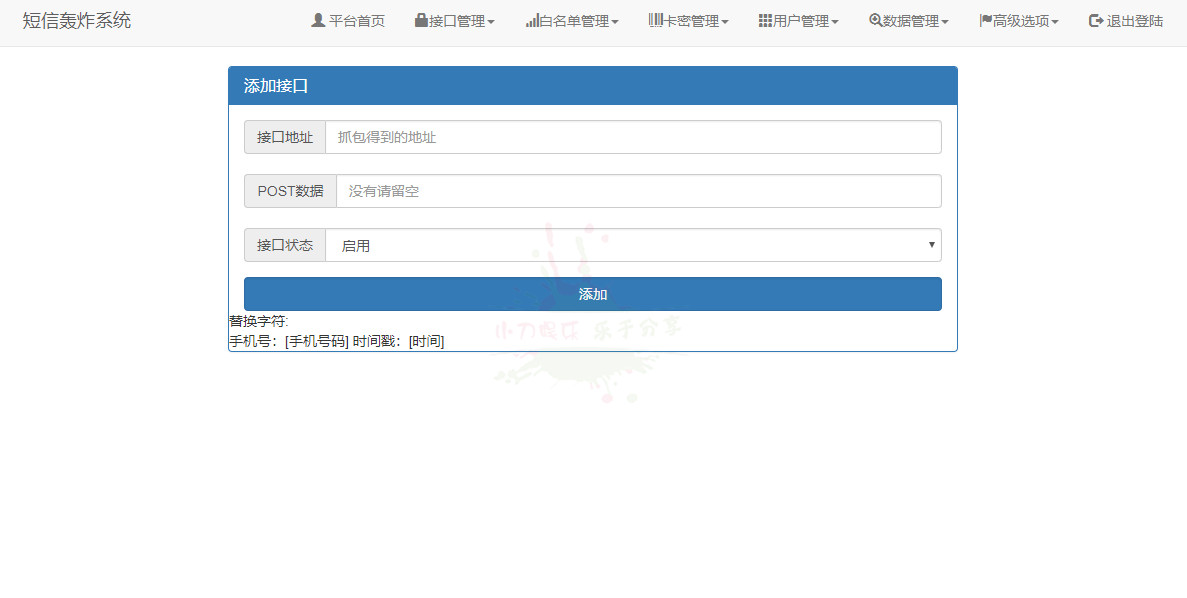Focus the POST数据 input field
Viewport: 1187px width, 598px height.
coord(638,191)
